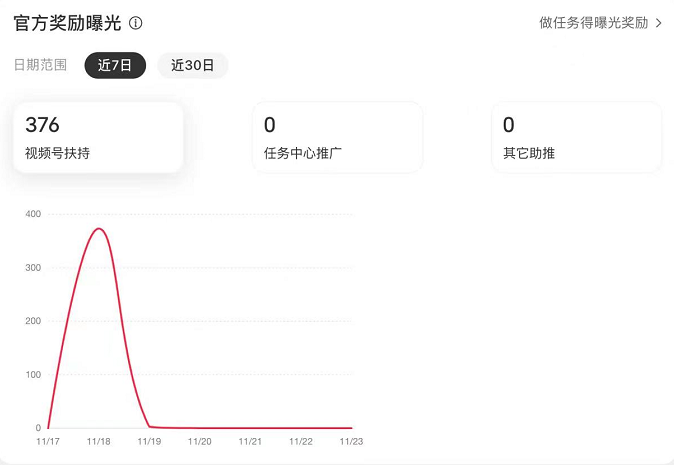
Task: Select the 任务中心推广 stats card
Action: (x=337, y=138)
